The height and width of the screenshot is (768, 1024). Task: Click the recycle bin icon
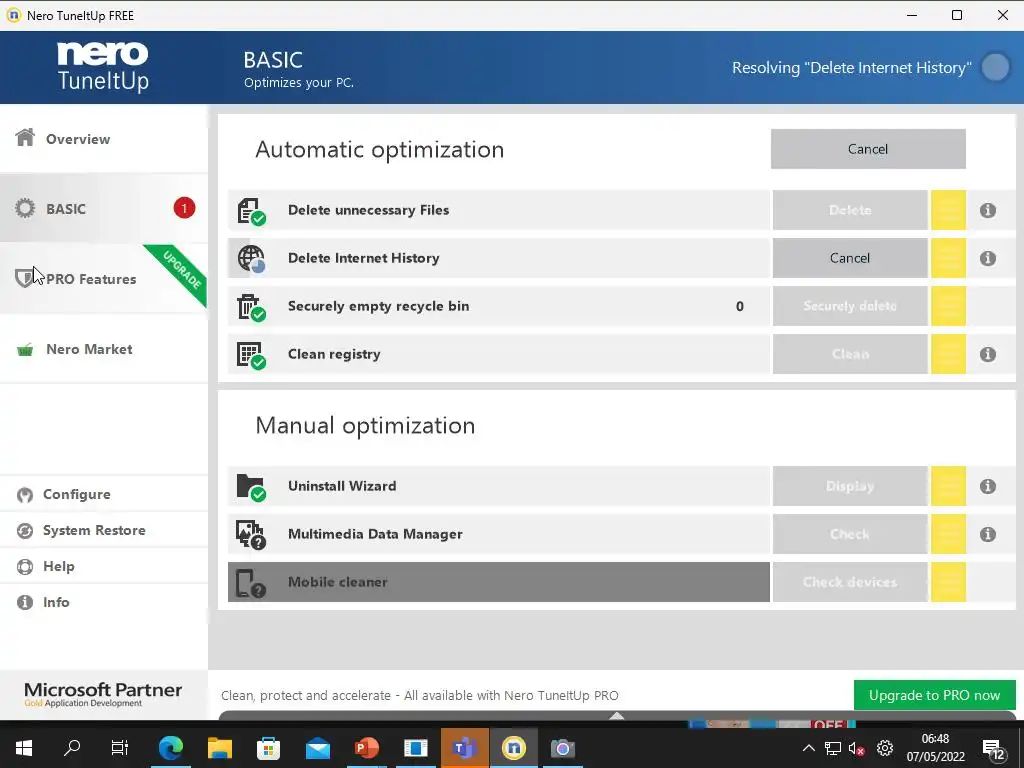coord(251,307)
